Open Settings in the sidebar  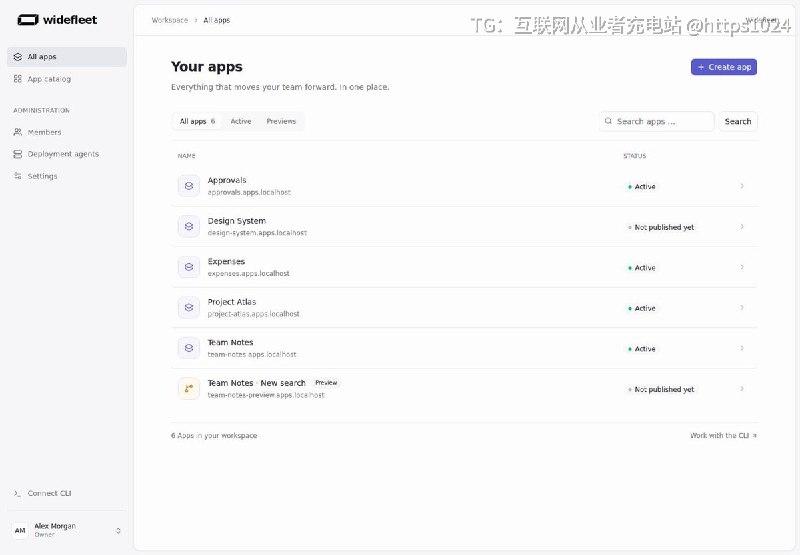67,175
